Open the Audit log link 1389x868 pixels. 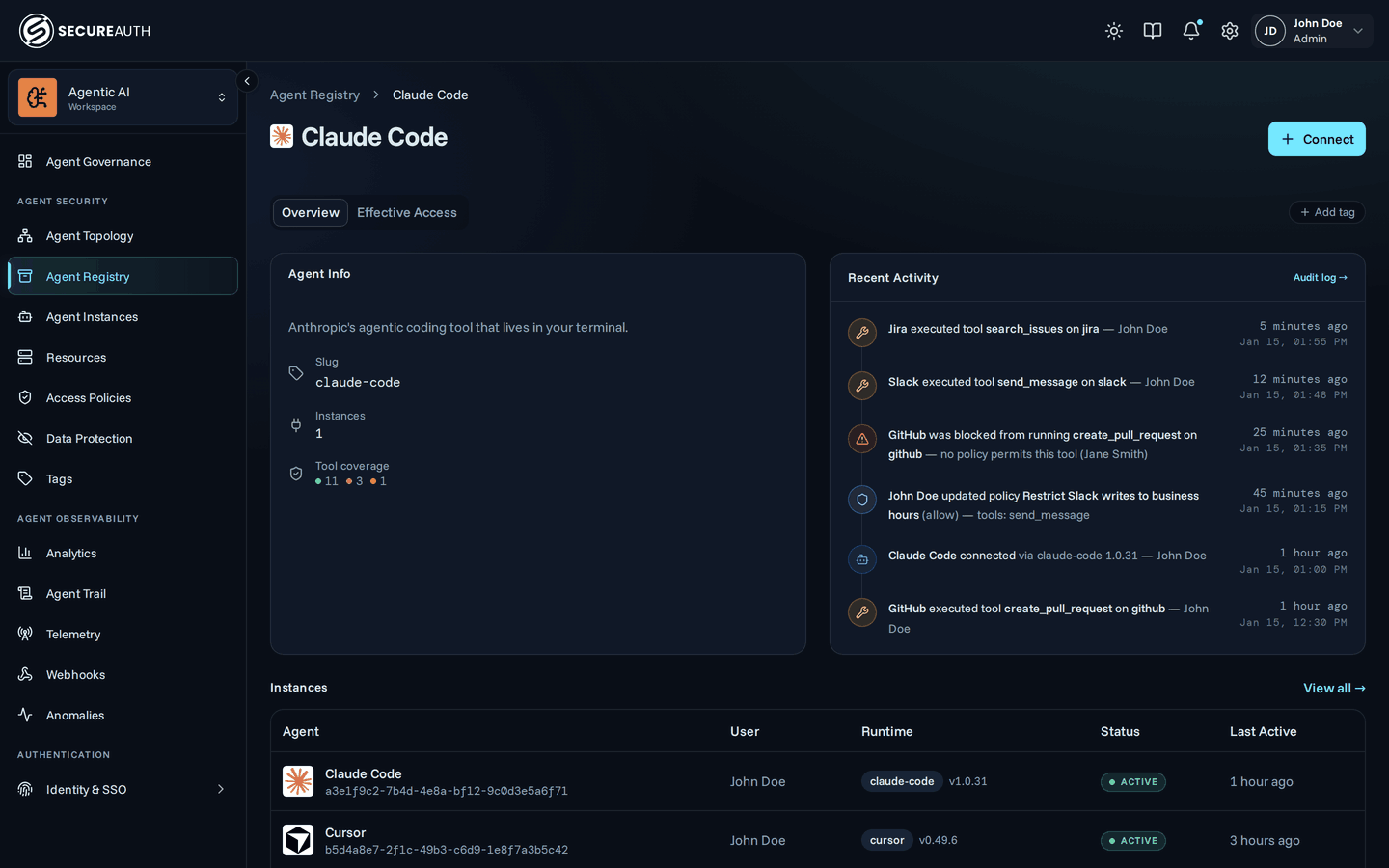click(1321, 278)
